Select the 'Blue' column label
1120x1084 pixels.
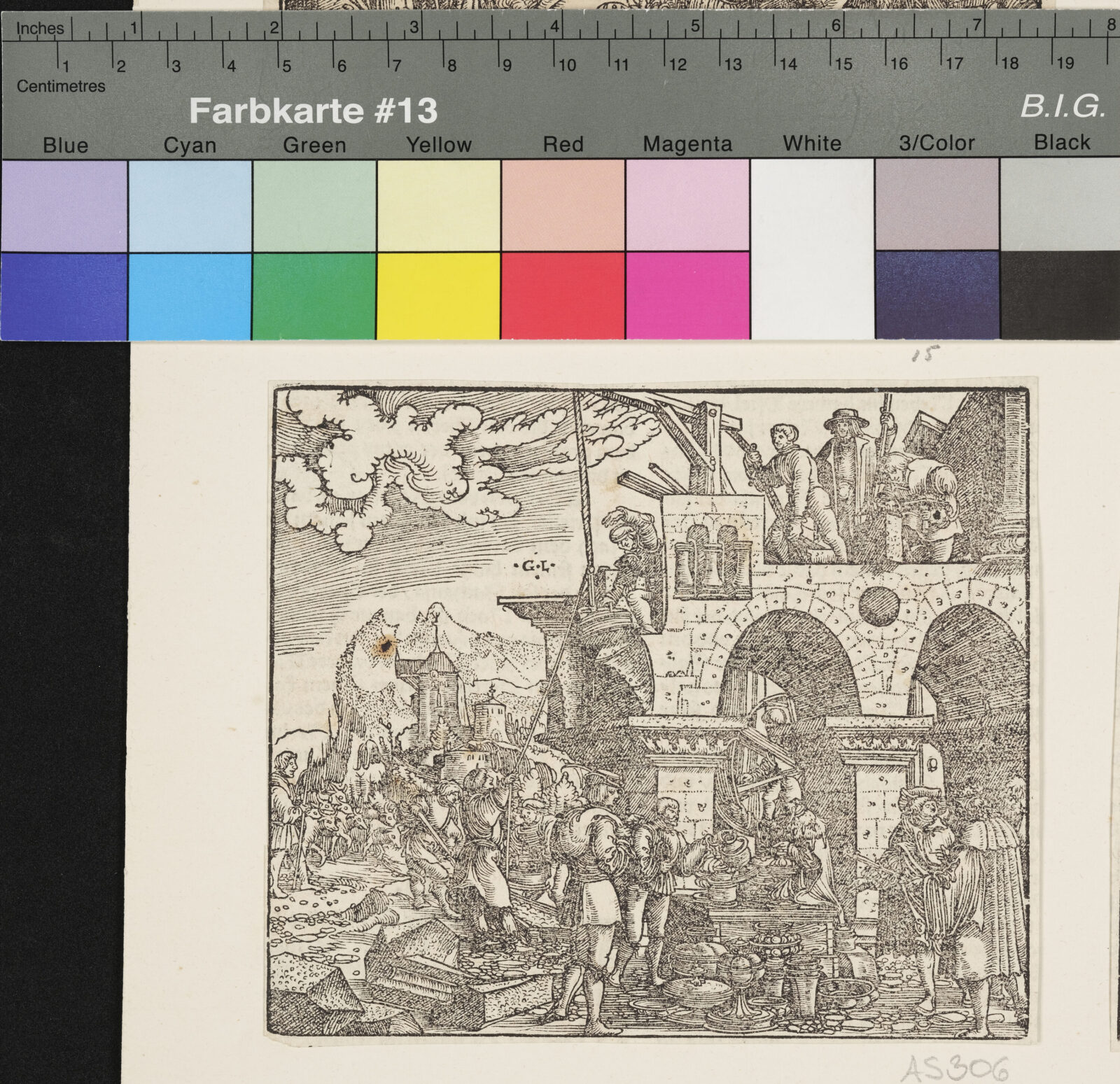pos(66,146)
